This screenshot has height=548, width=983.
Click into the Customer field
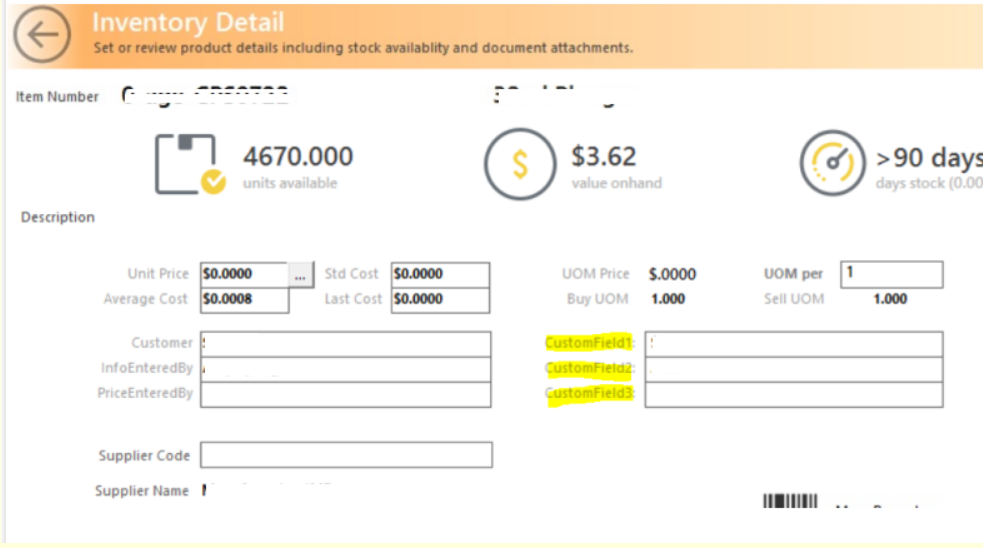tap(345, 344)
